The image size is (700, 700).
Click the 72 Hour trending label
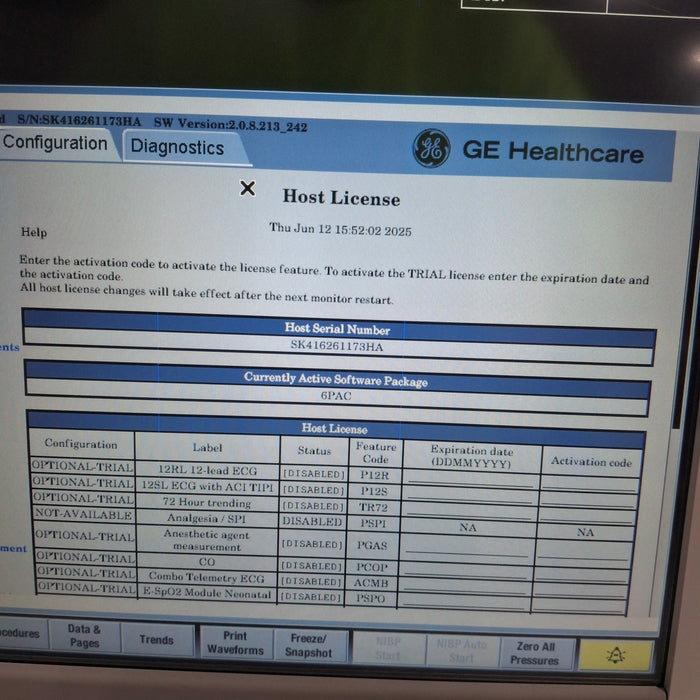[207, 502]
